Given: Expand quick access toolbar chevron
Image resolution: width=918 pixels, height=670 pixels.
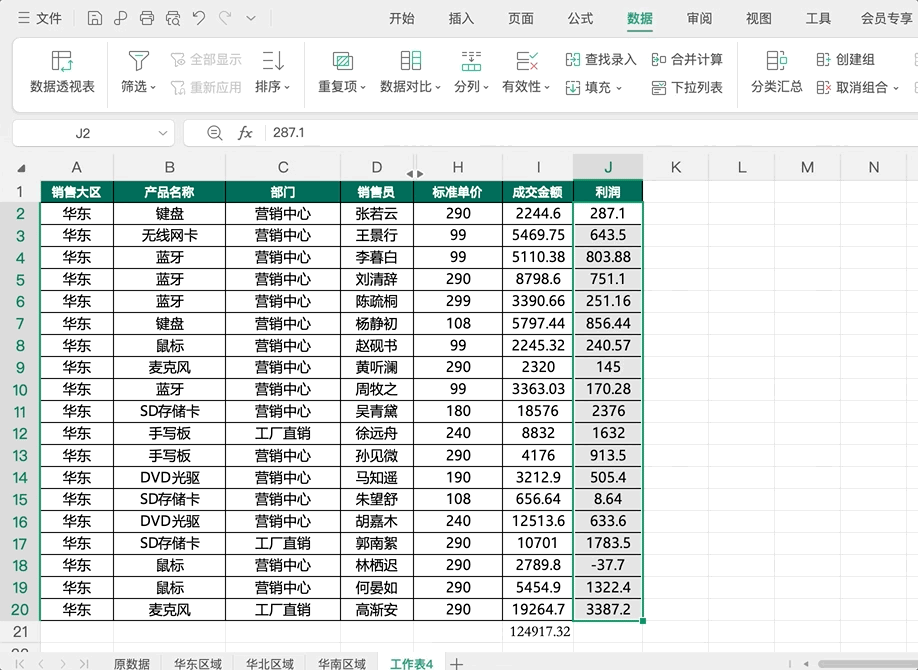Looking at the screenshot, I should click(x=251, y=19).
